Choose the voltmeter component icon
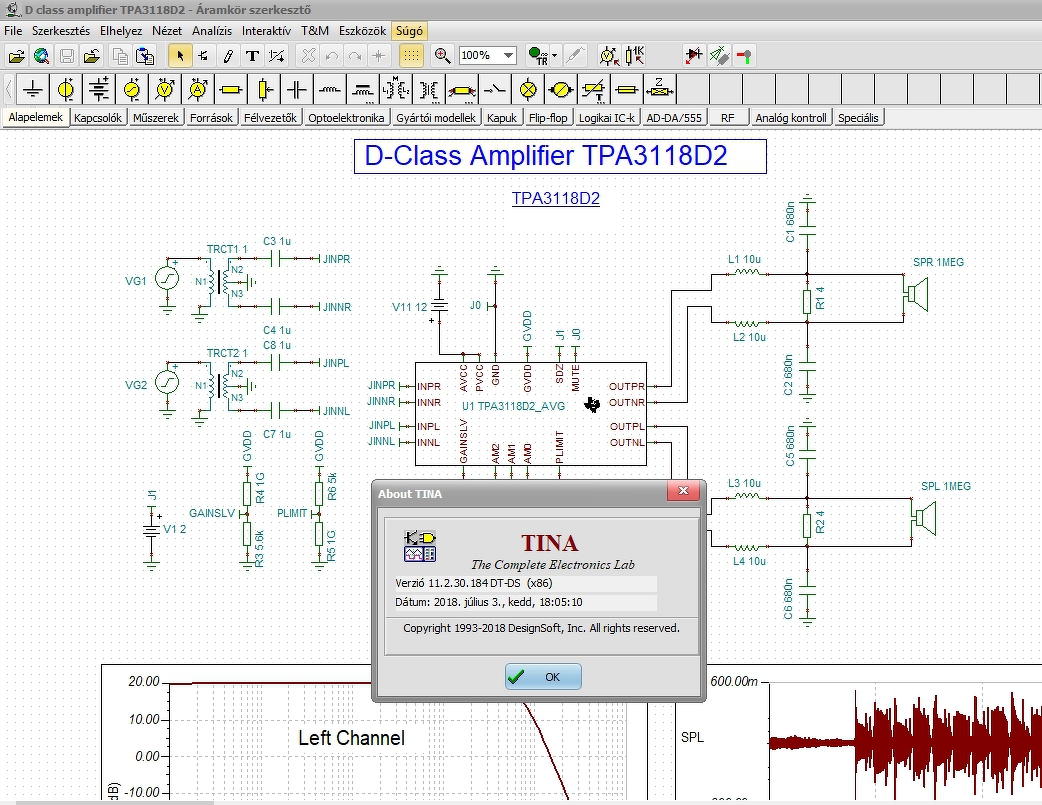The height and width of the screenshot is (805, 1042). point(165,89)
